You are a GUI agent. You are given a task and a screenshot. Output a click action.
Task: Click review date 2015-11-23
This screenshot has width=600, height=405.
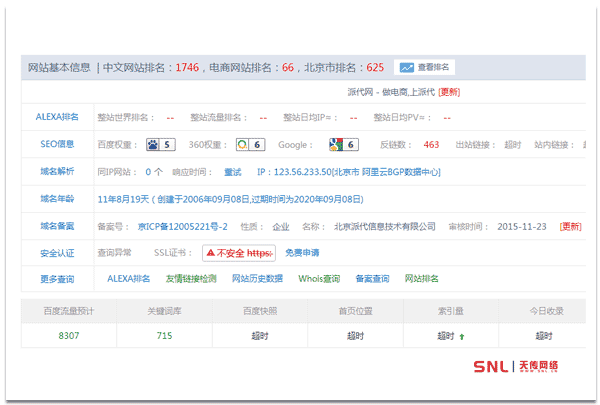(x=522, y=227)
